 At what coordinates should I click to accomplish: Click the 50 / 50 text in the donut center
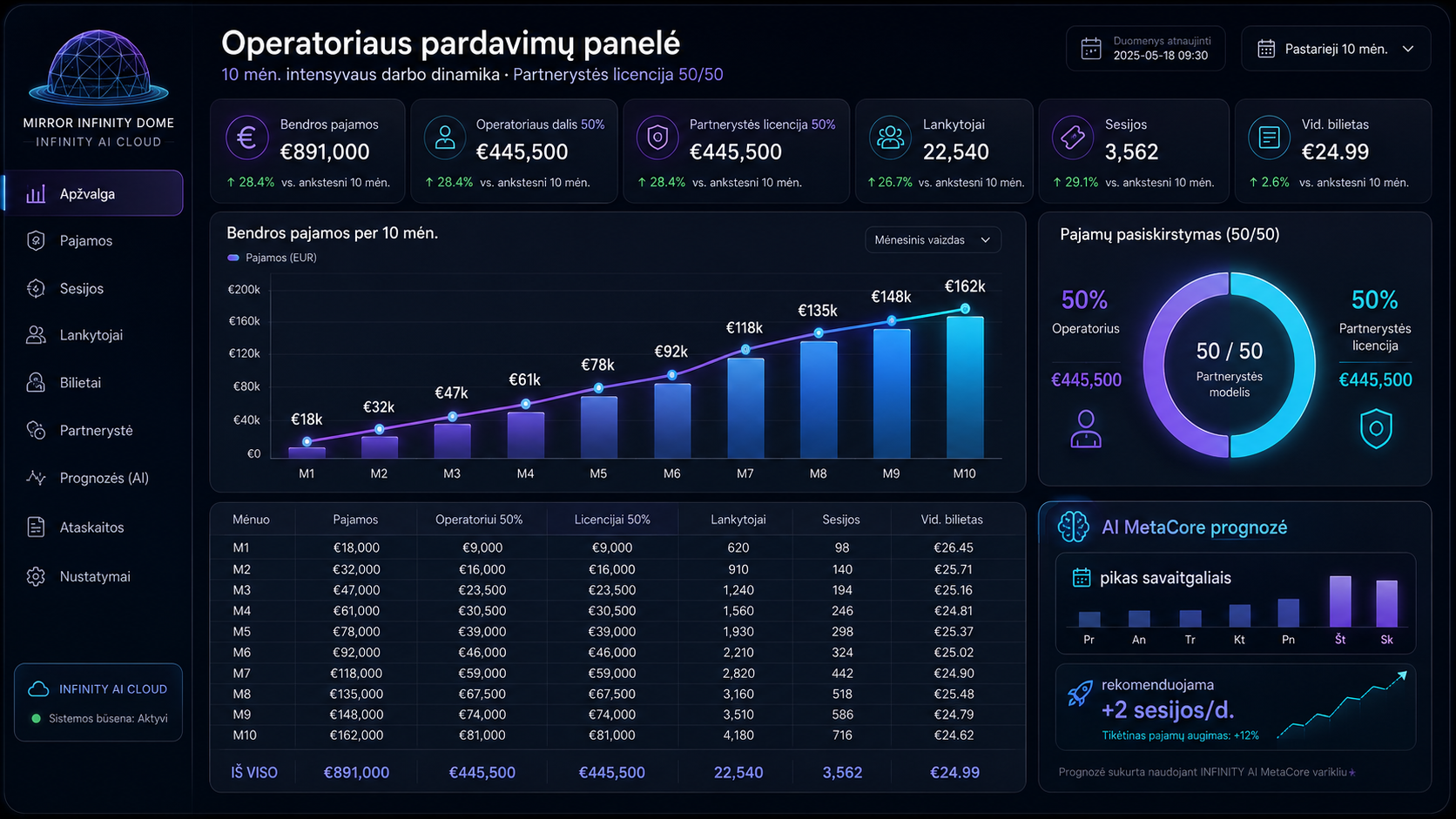tap(1230, 351)
